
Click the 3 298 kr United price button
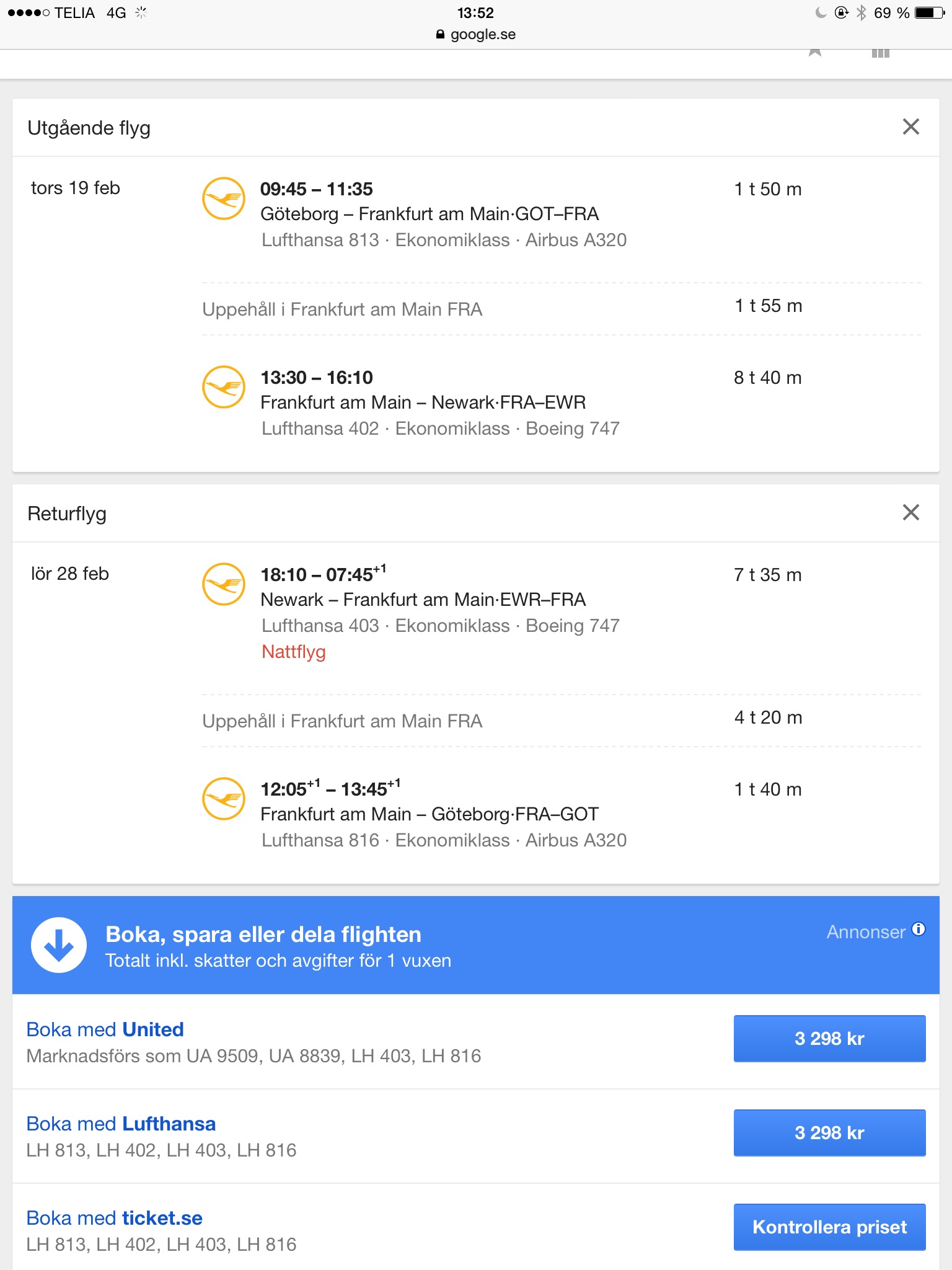point(829,1039)
